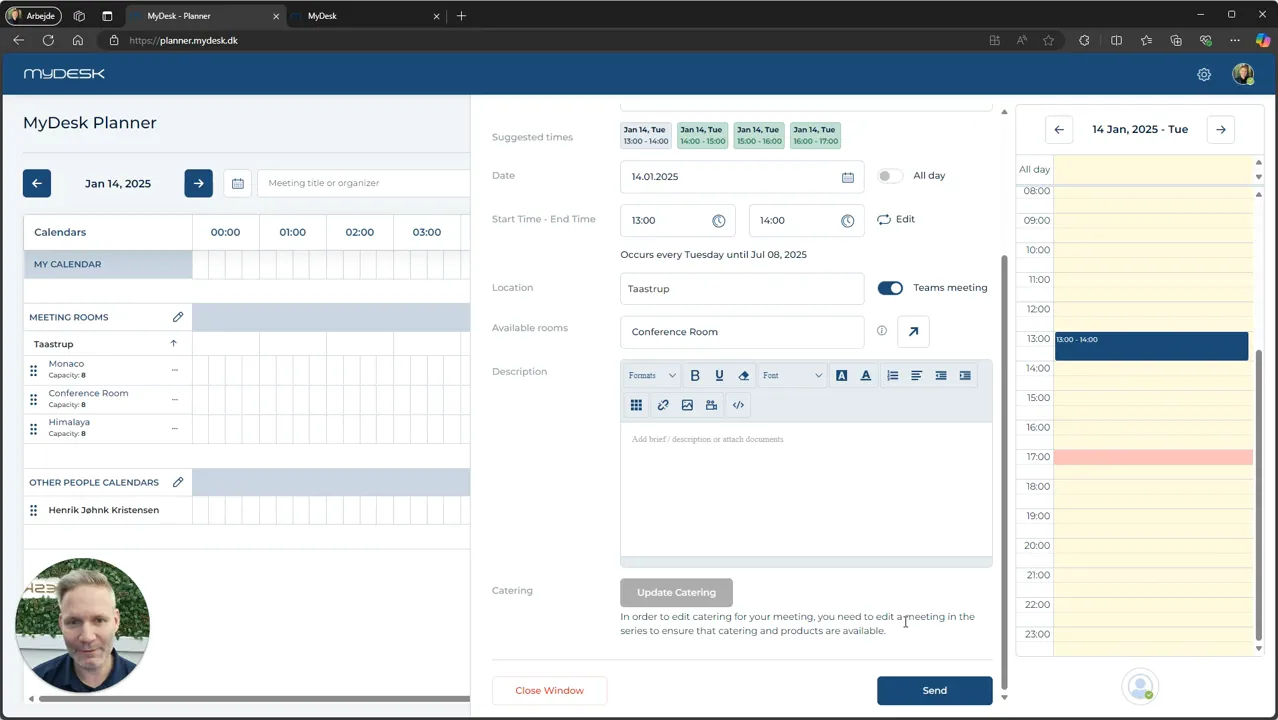Focus the meeting title or organizer search field
The height and width of the screenshot is (720, 1278).
363,183
